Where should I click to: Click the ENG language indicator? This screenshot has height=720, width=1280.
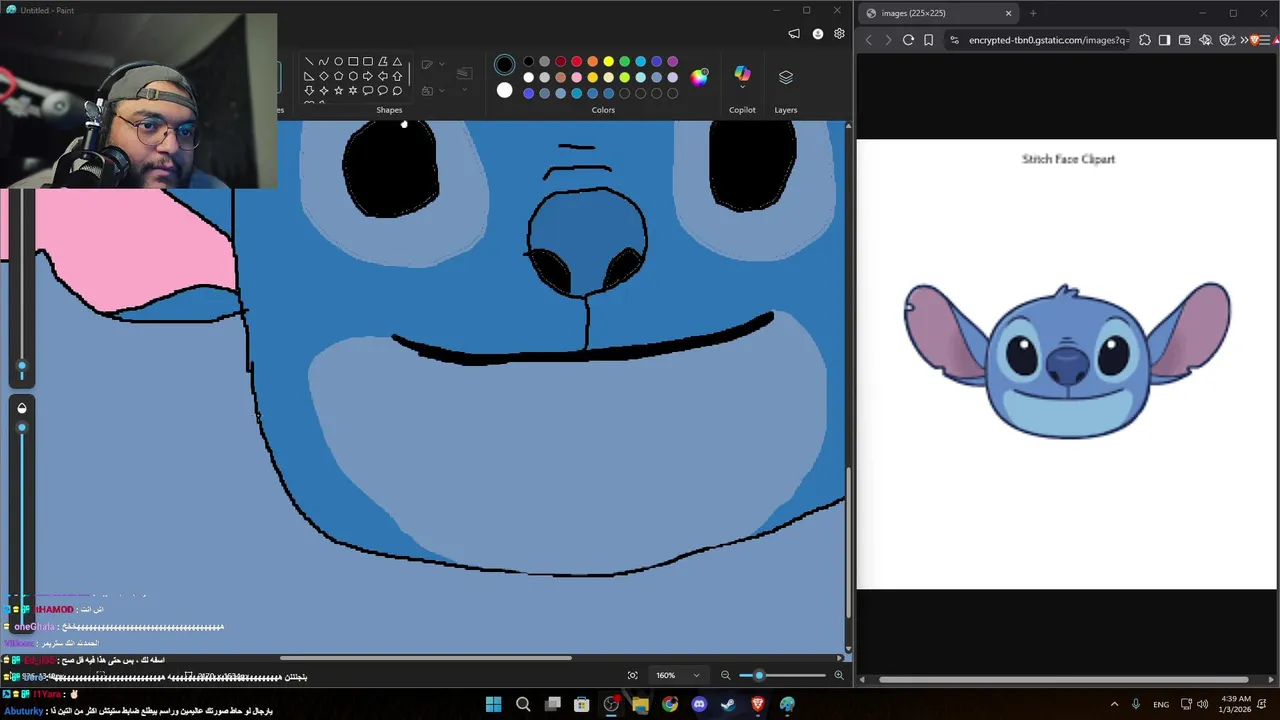[x=1161, y=705]
